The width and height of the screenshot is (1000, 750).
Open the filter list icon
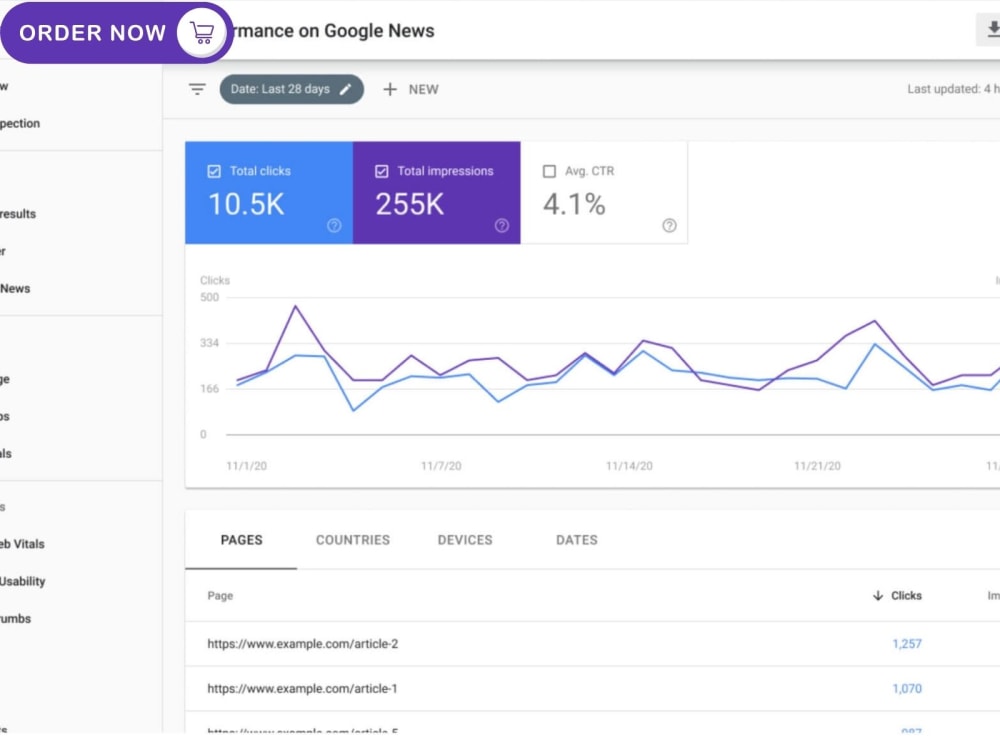(x=197, y=89)
